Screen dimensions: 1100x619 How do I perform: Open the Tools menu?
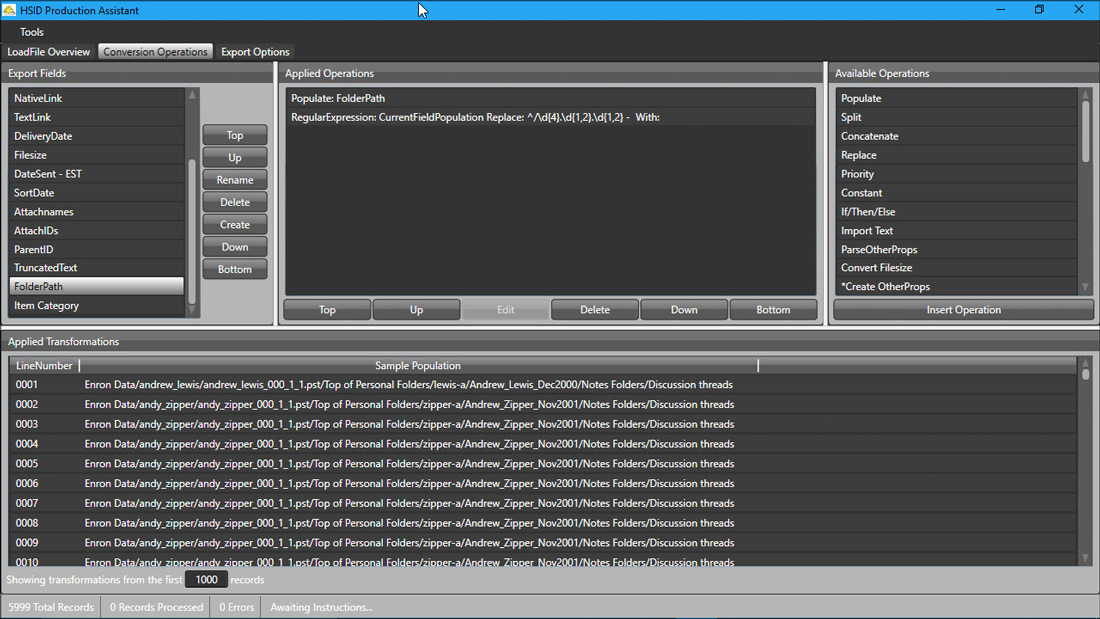[x=32, y=32]
